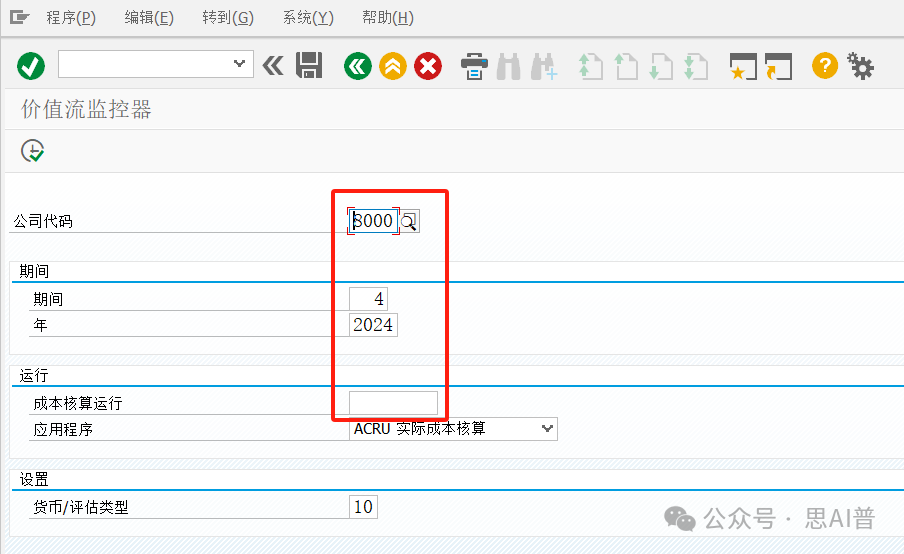Open search help beside company code
Viewport: 904px width, 554px height.
410,221
